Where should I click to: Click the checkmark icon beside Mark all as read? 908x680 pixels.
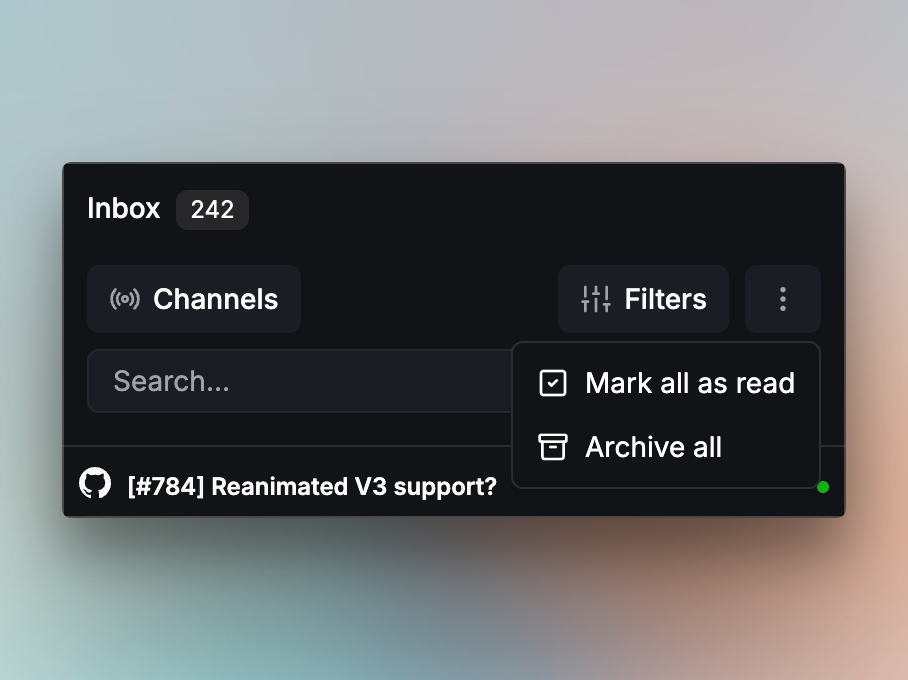pyautogui.click(x=553, y=383)
